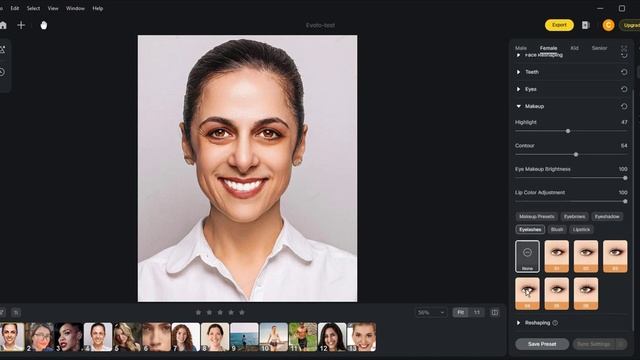Screen dimensions: 640x360
Task: Rate photo with the third star
Action: click(x=220, y=312)
